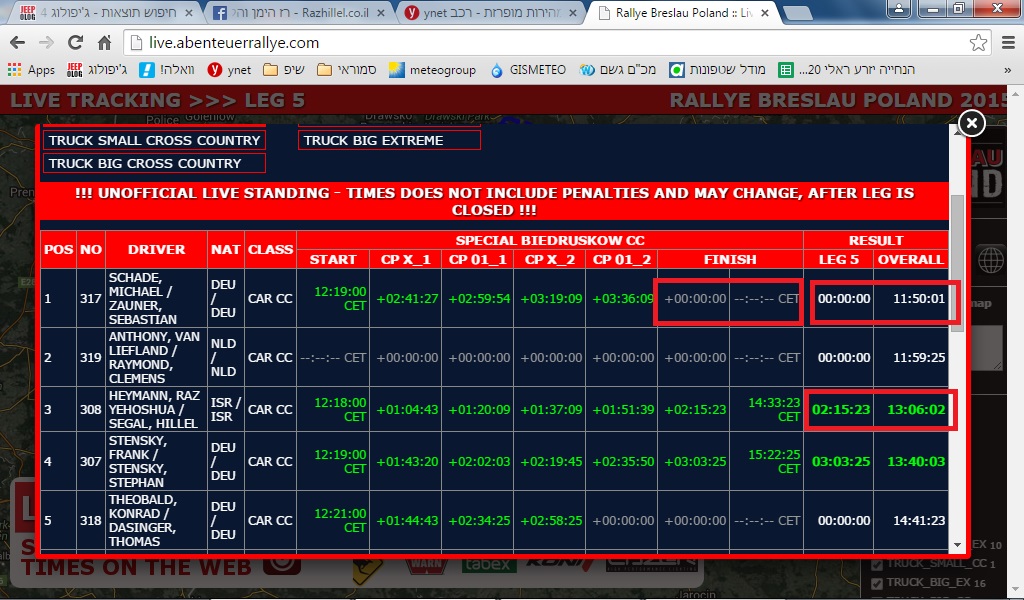This screenshot has width=1024, height=600.
Task: Open the Chrome hamburger menu
Action: coord(1007,43)
